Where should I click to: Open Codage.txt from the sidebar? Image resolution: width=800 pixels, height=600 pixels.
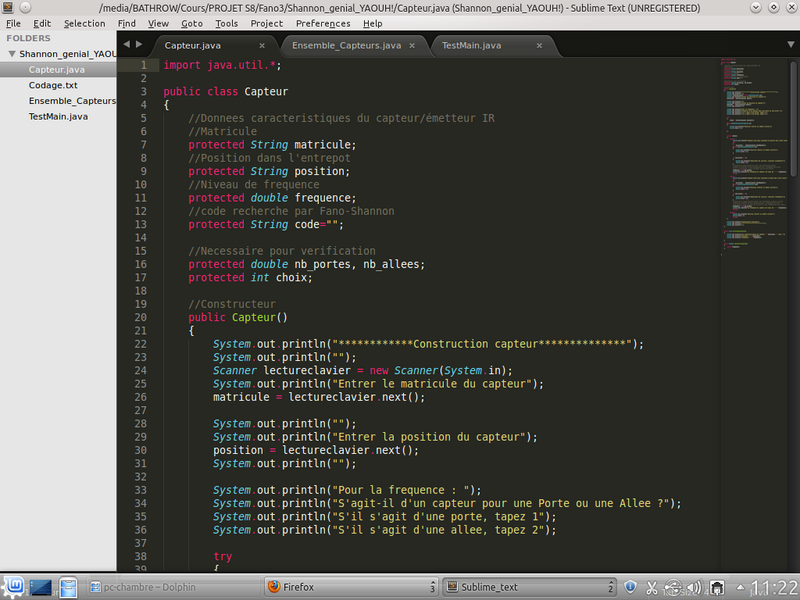[52, 85]
